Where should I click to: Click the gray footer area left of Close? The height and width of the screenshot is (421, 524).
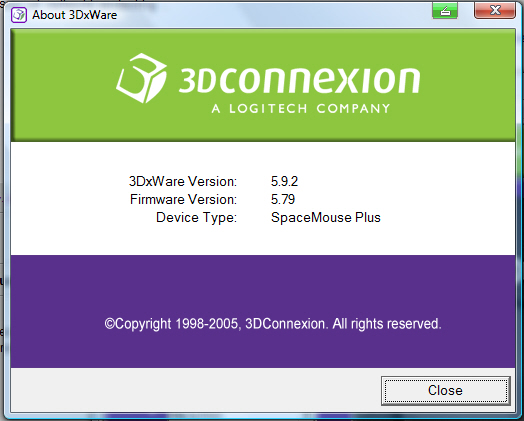[x=195, y=390]
